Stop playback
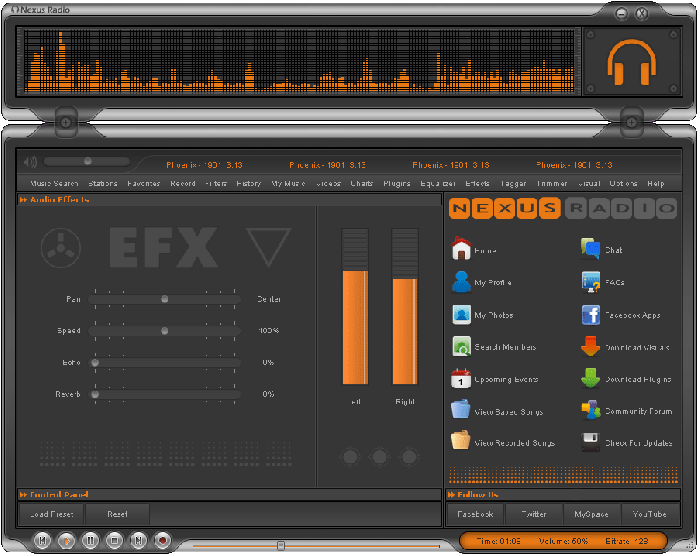 114,541
